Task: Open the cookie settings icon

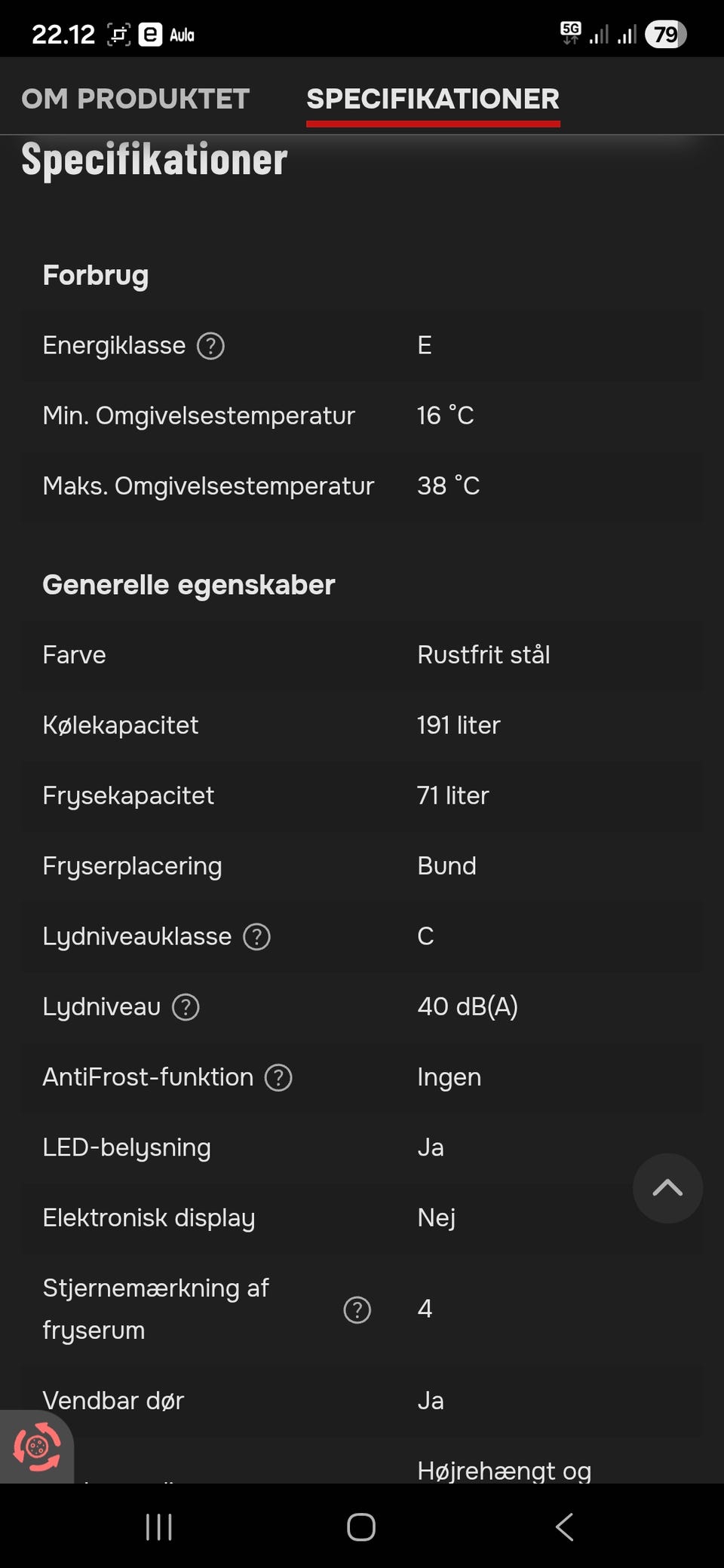Action: (36, 1447)
